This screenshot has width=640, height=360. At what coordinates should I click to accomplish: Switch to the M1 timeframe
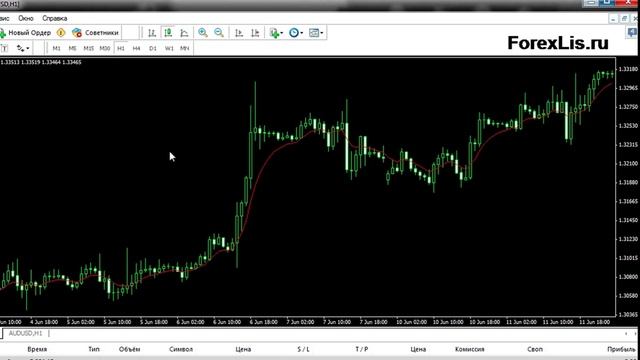(x=56, y=48)
